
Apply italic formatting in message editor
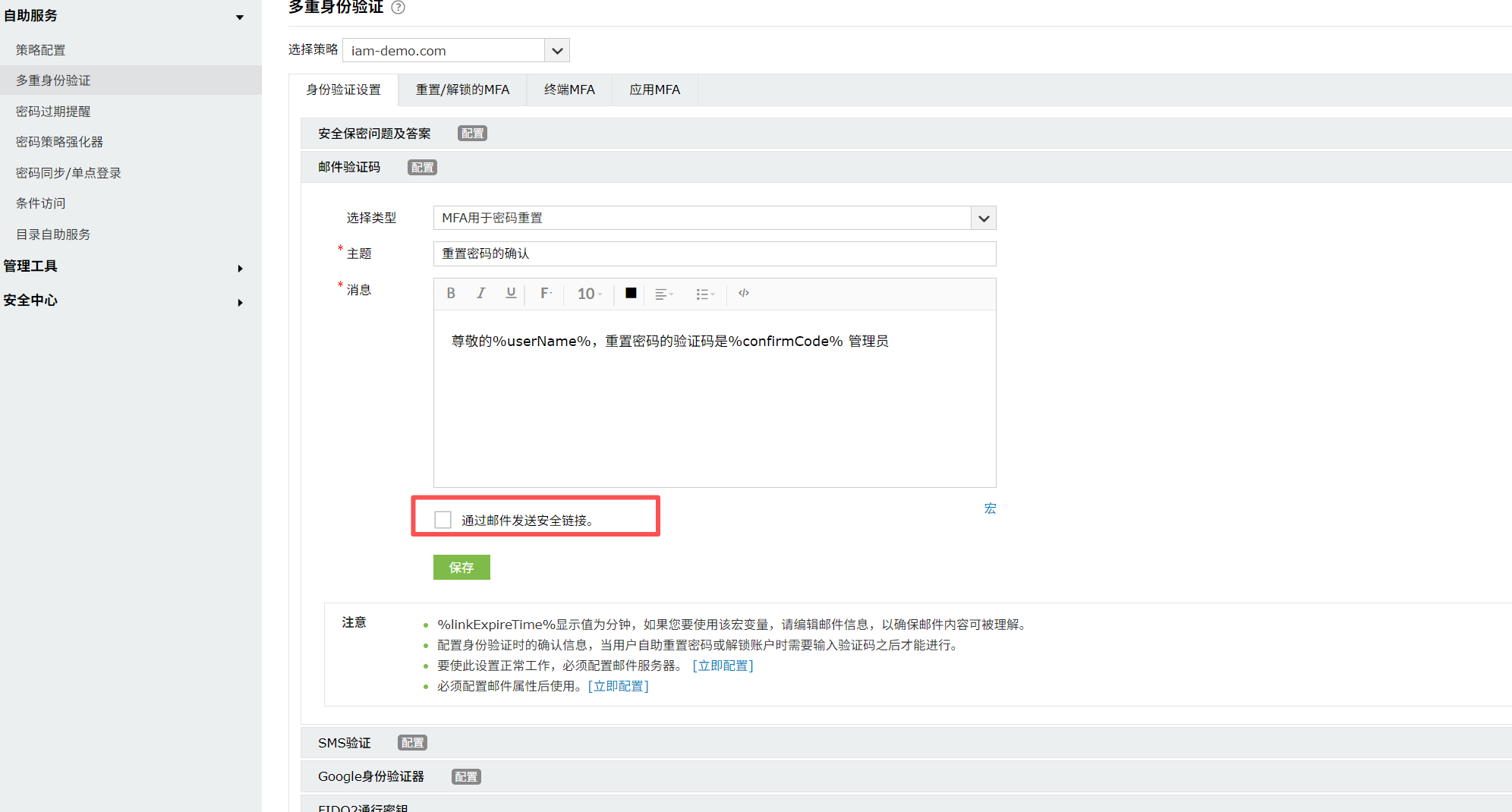point(480,294)
